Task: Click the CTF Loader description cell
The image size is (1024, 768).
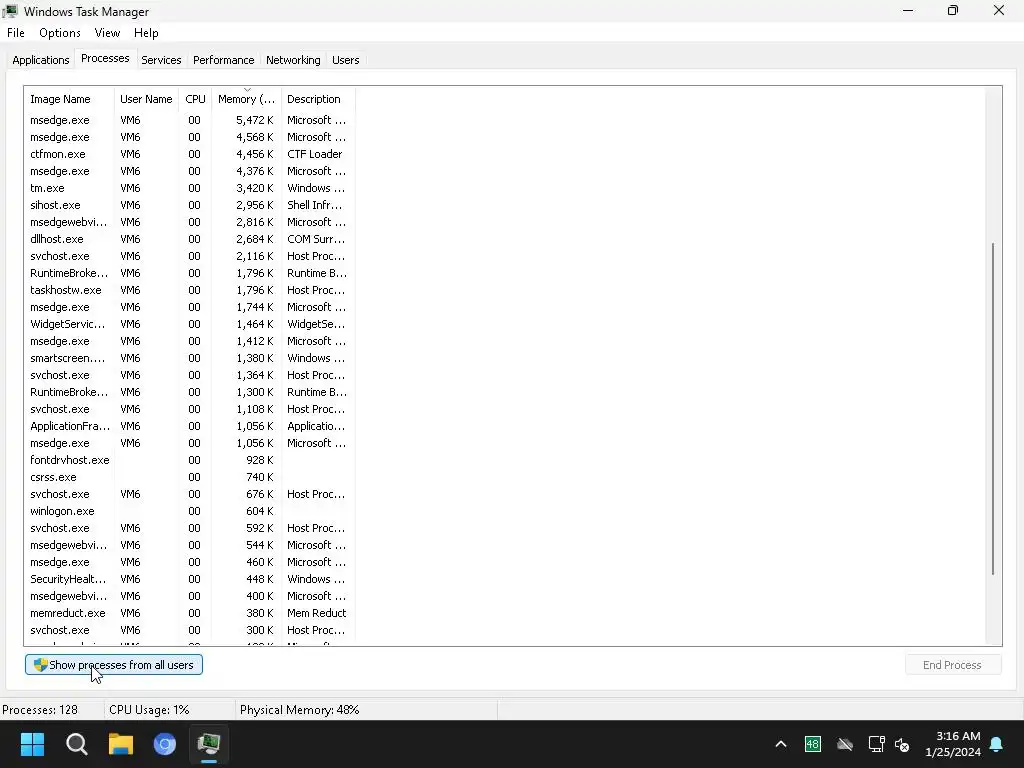Action: pyautogui.click(x=315, y=154)
